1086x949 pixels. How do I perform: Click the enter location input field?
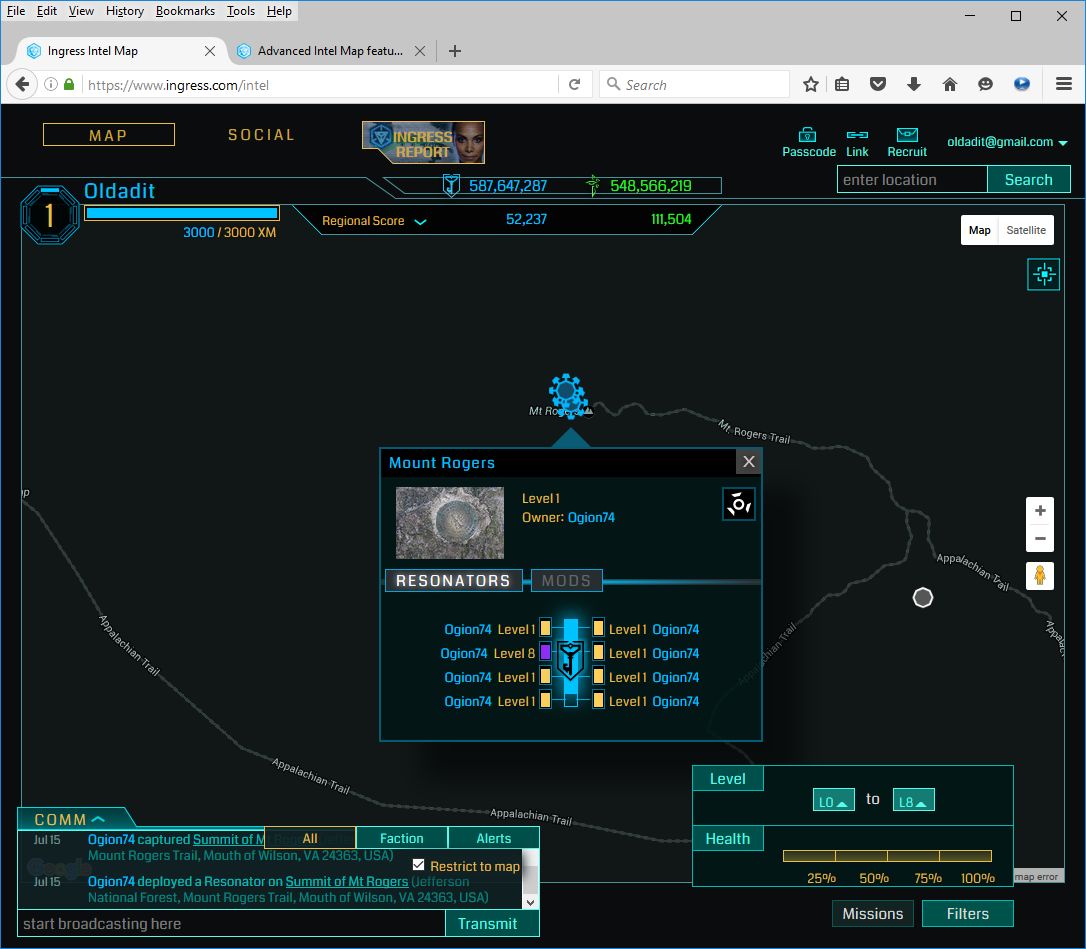coord(912,180)
